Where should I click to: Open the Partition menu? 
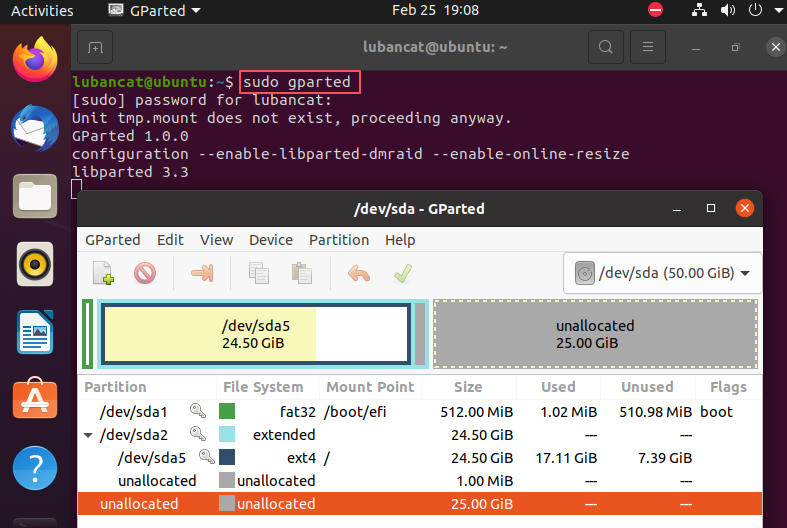click(x=339, y=240)
